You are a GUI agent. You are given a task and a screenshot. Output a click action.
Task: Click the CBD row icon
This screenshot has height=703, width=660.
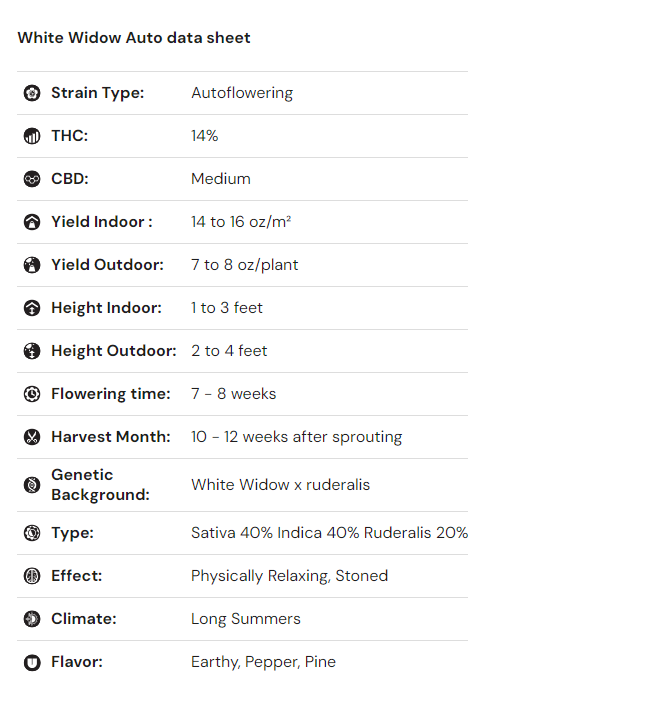[x=32, y=179]
